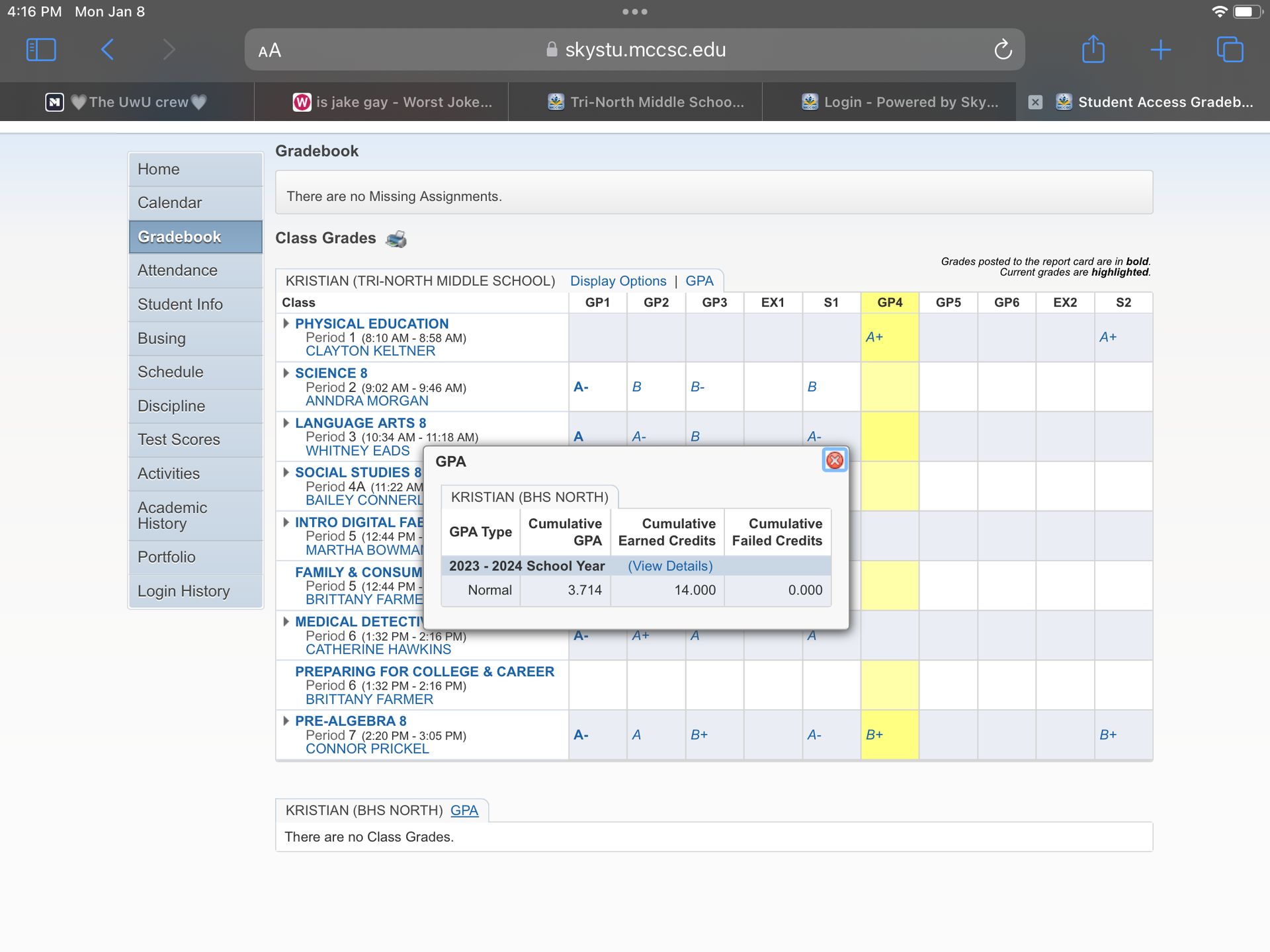
Task: Expand the Physical Education class row
Action: (x=286, y=323)
